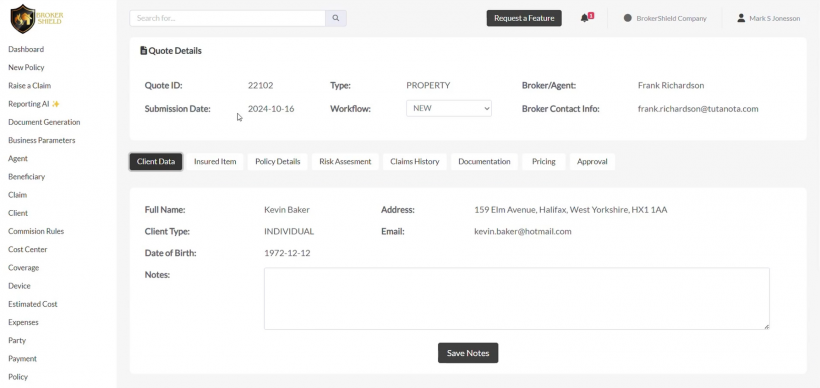Open Device in the sidebar
The width and height of the screenshot is (820, 388).
tap(19, 286)
